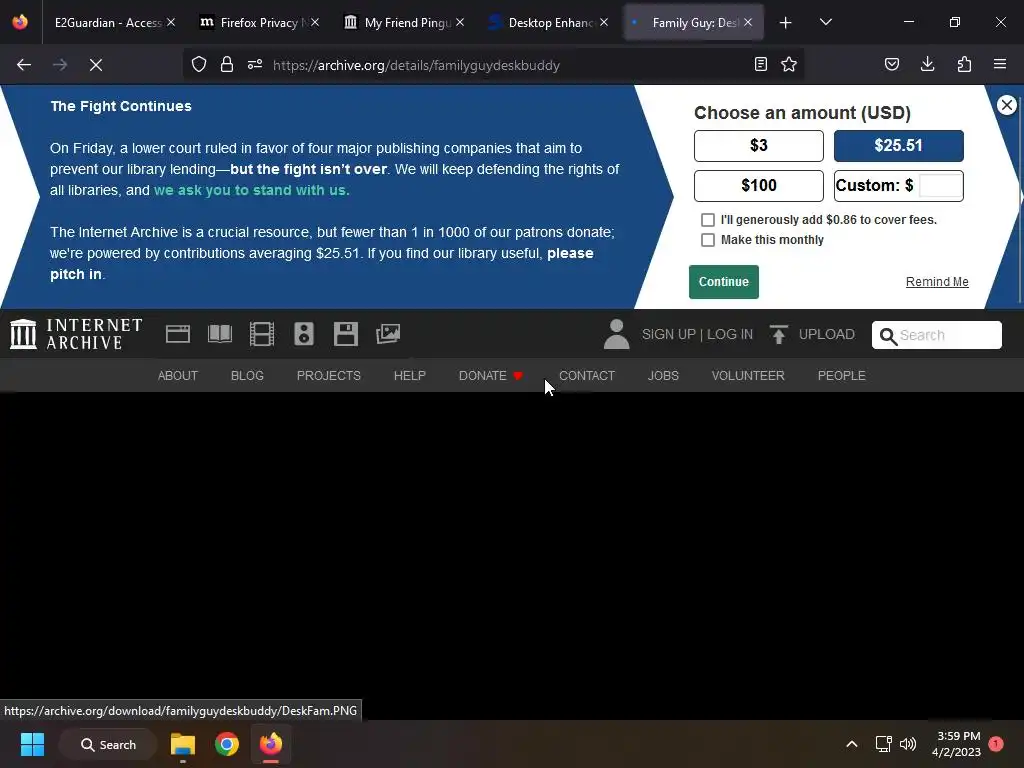Show site security padlock info
Viewport: 1024px width, 768px height.
[x=227, y=65]
